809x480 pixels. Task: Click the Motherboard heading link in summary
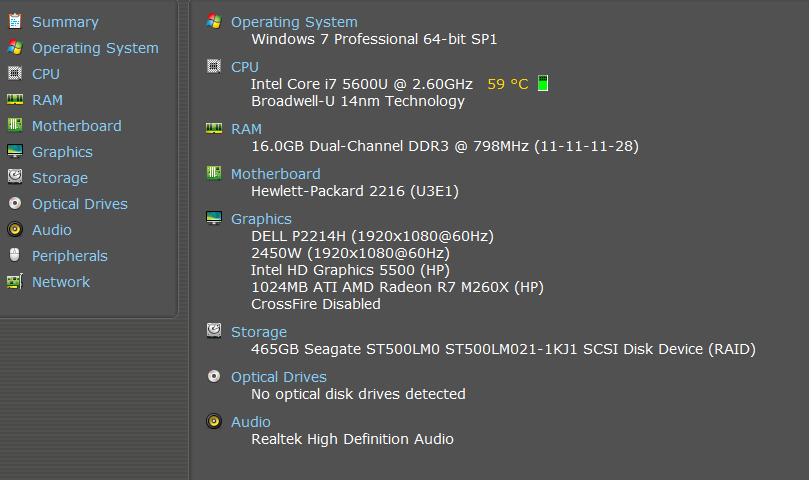coord(275,174)
